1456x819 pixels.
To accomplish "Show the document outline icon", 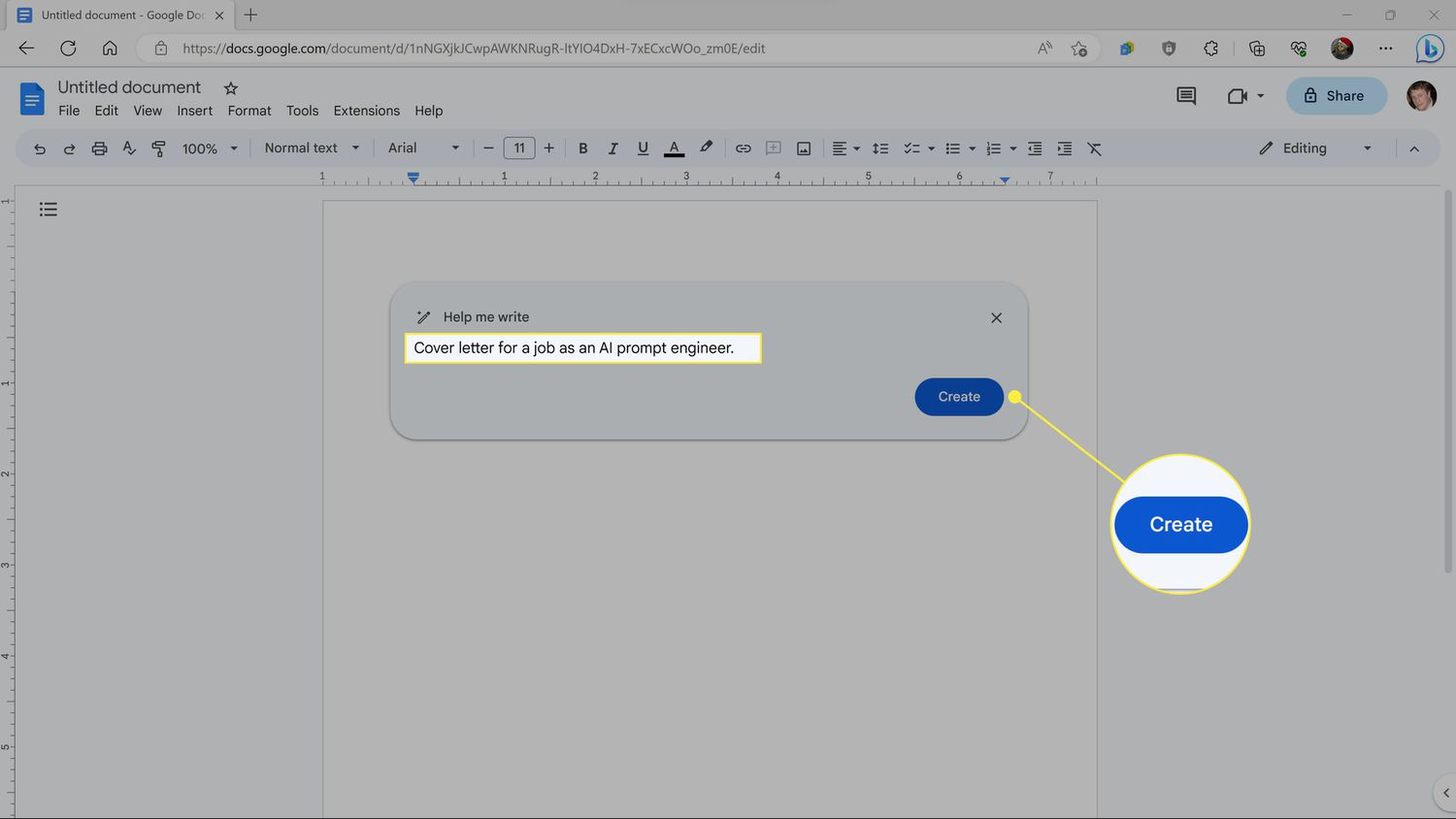I will click(x=49, y=210).
